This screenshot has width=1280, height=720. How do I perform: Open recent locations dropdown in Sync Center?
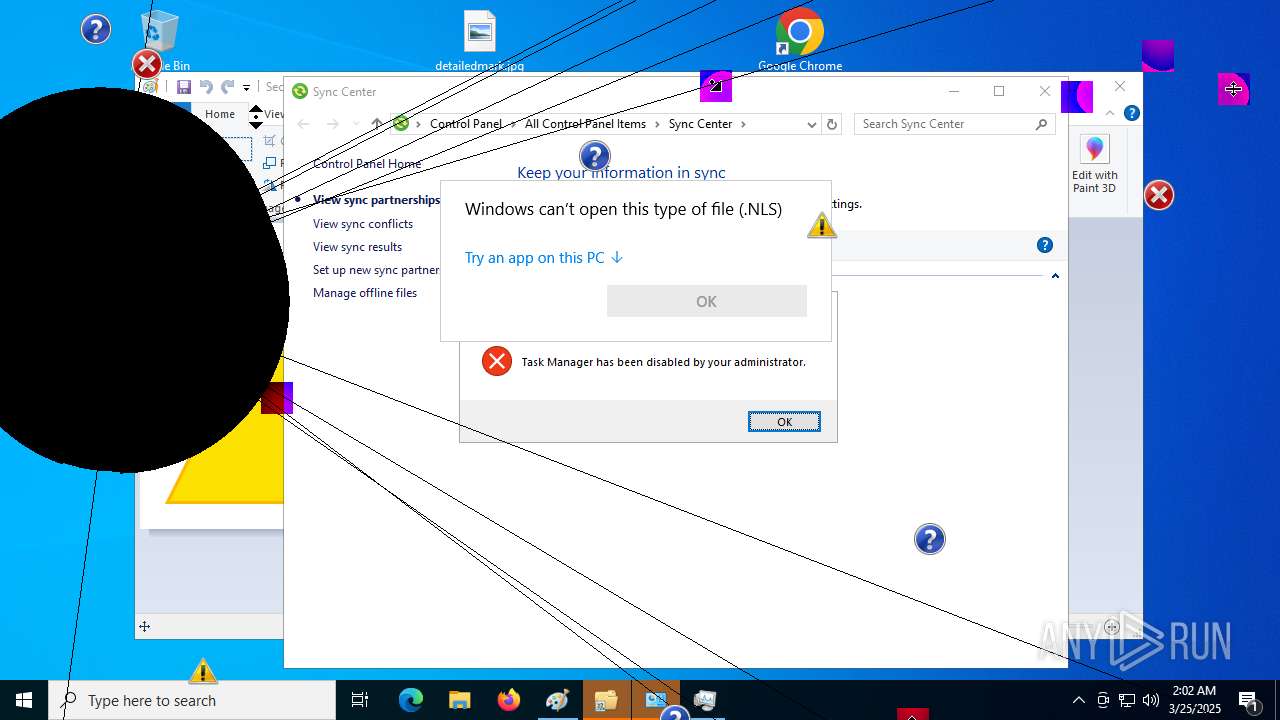(x=356, y=124)
